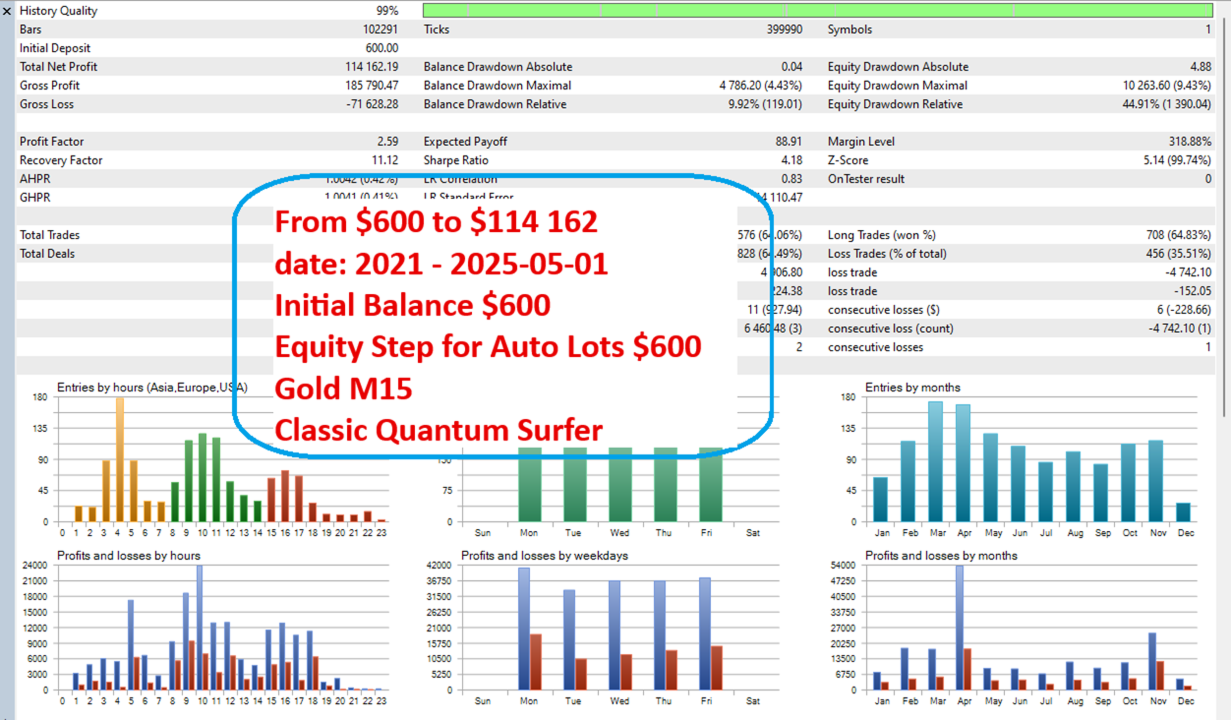Click the equity drawdown absolute value 4.88
This screenshot has width=1231, height=720.
[1200, 67]
